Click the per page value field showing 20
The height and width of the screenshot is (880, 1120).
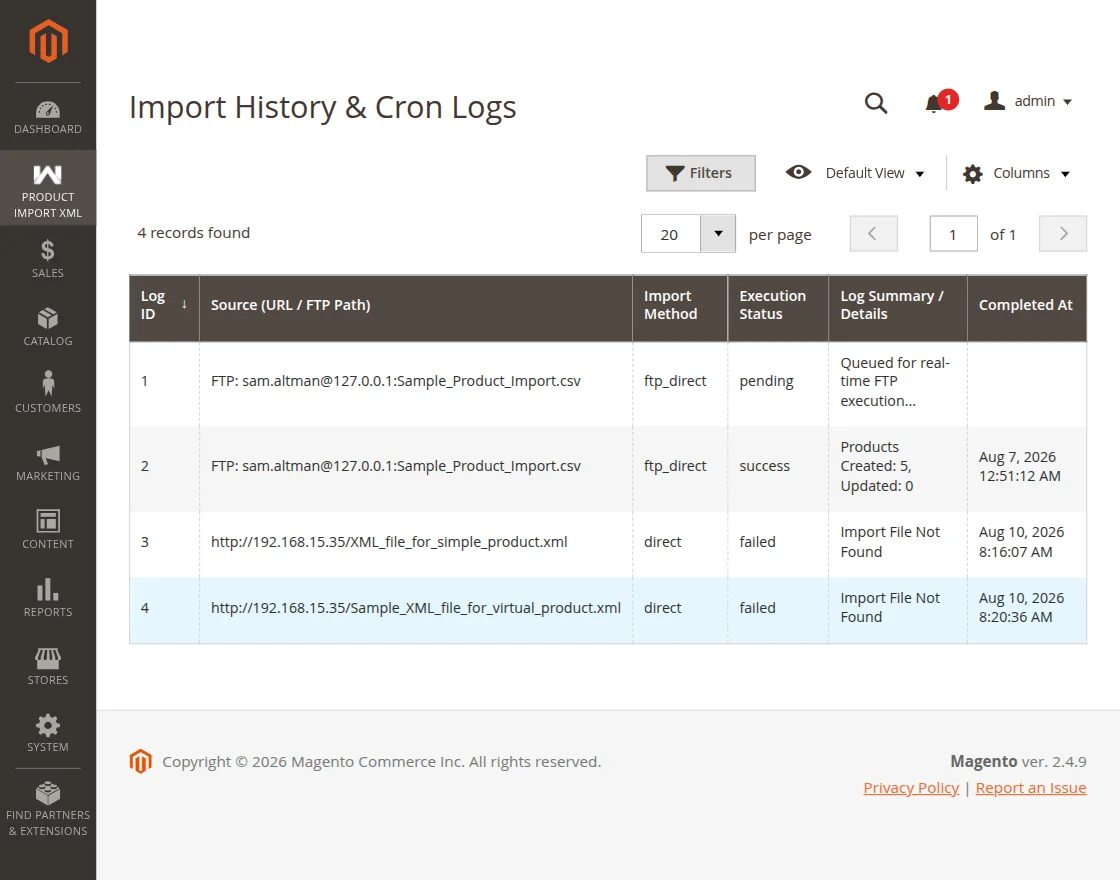[x=670, y=234]
